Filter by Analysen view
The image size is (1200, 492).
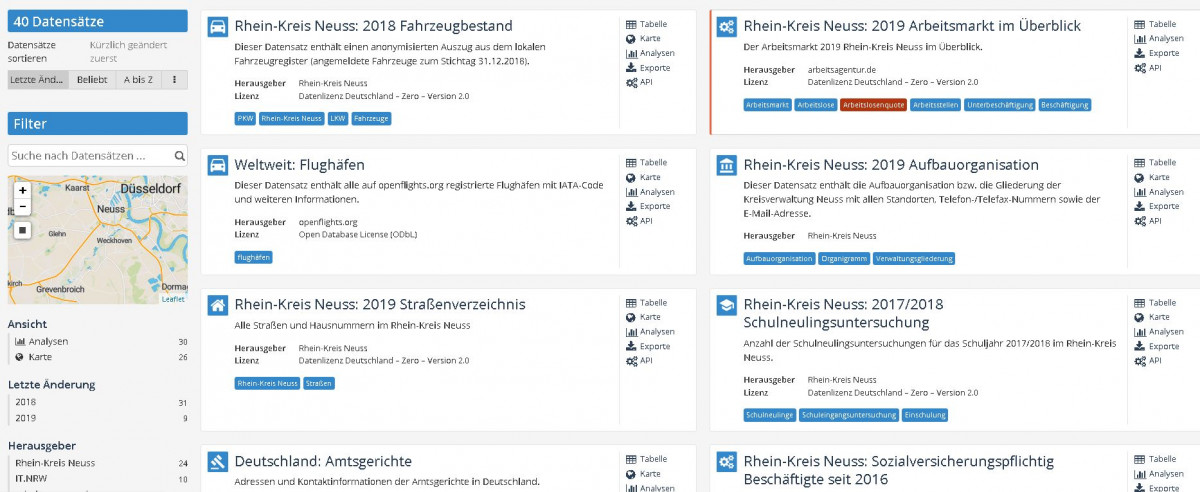pyautogui.click(x=48, y=342)
